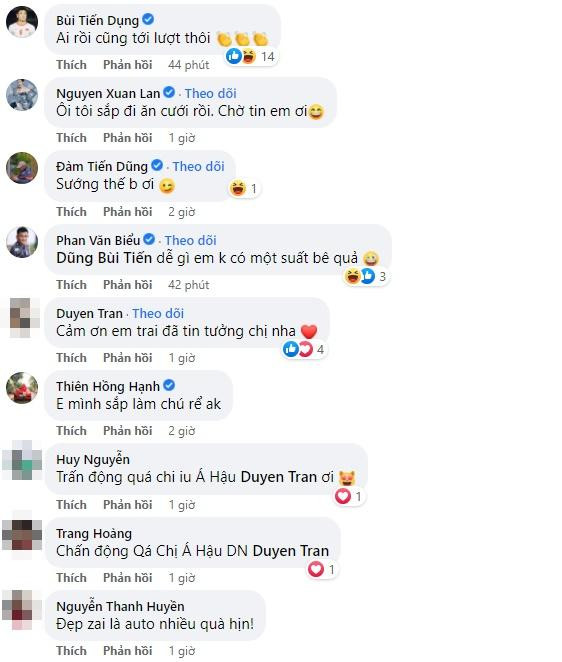Reply to Phan Văn Biểu's comment with Phản hồi

(x=128, y=285)
